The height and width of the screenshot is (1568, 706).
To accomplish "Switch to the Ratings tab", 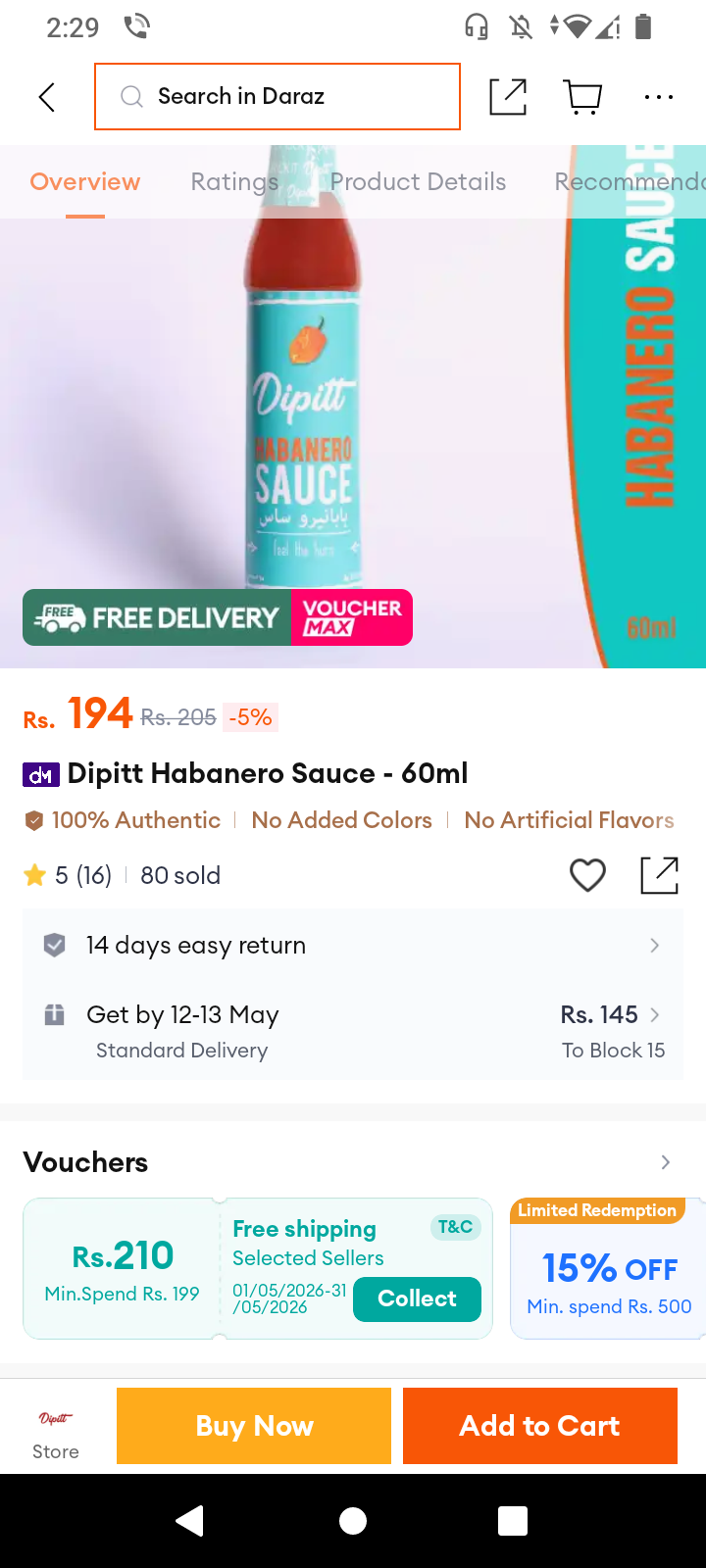I will pos(234,181).
